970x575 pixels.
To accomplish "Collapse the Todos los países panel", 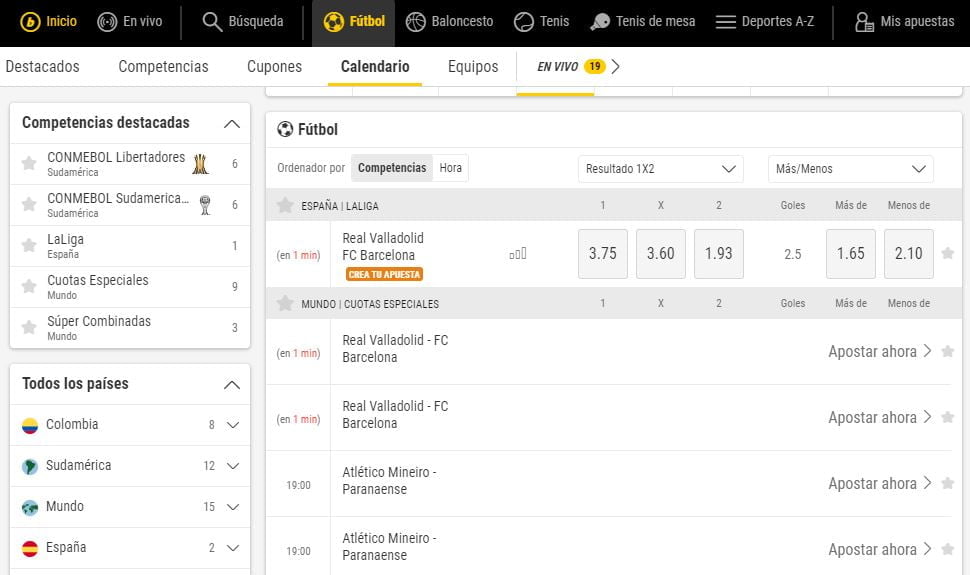I will (x=231, y=385).
